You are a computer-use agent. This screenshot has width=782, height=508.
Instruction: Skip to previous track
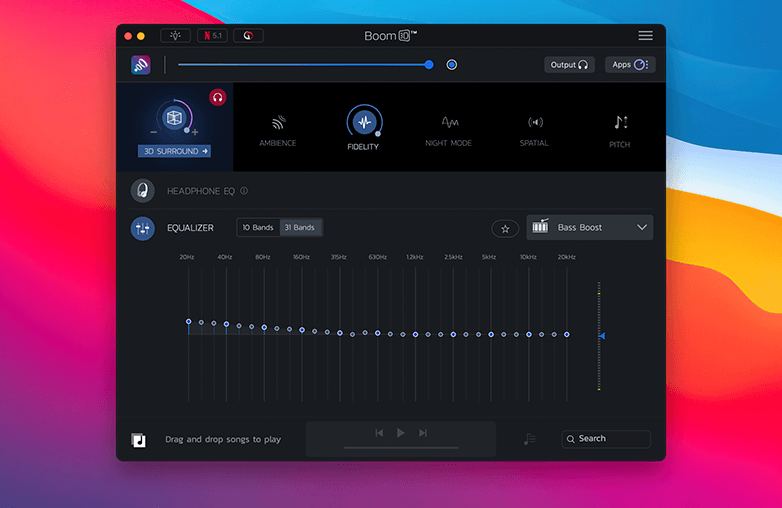pos(379,433)
